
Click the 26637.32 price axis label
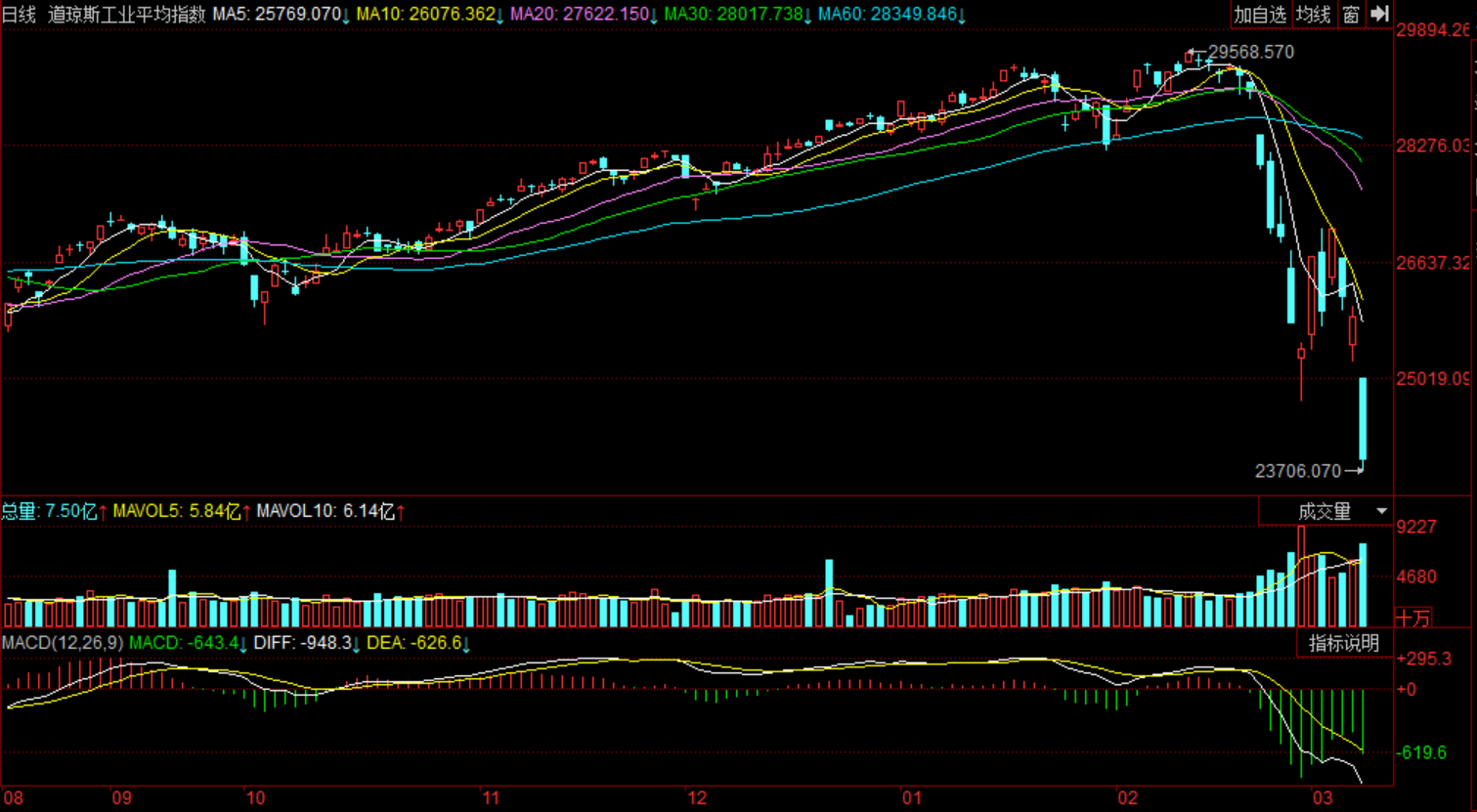[1433, 263]
